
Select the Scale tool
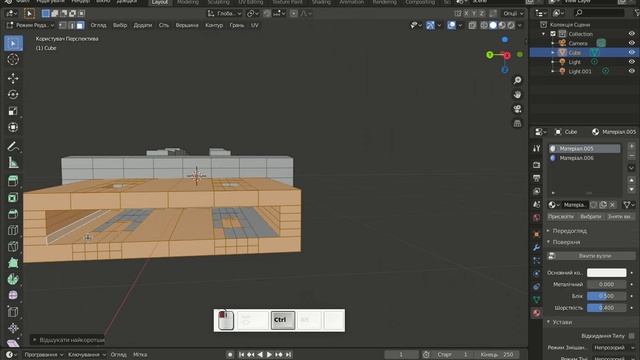coord(13,111)
